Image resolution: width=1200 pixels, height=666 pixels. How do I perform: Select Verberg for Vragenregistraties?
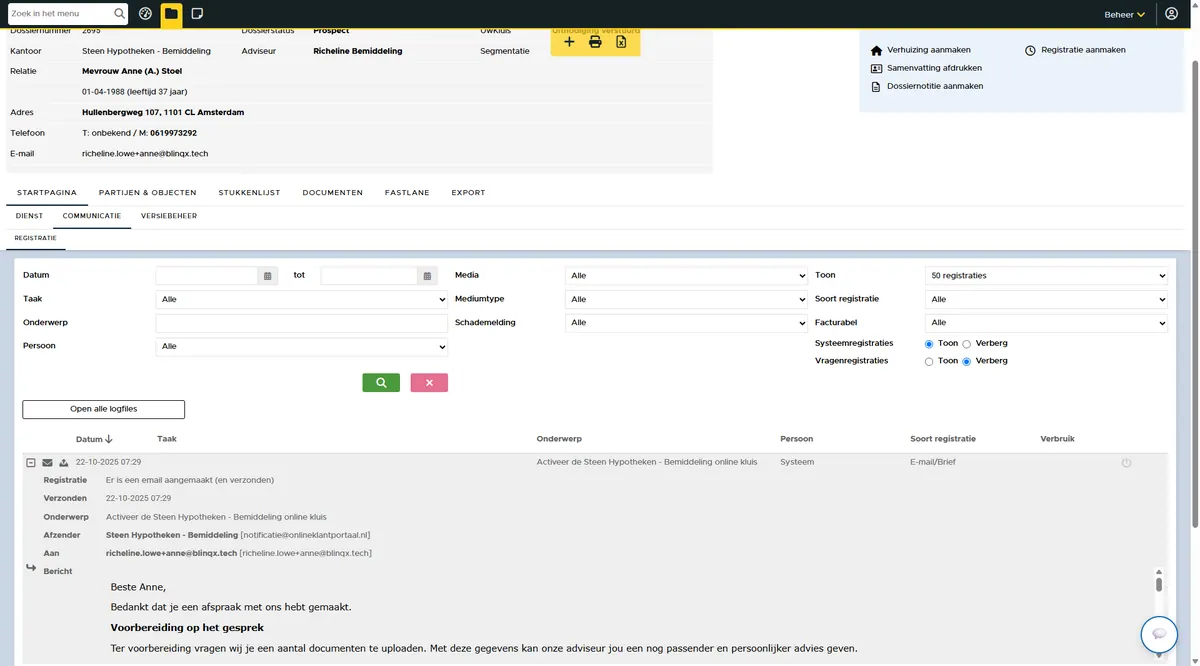coord(966,361)
